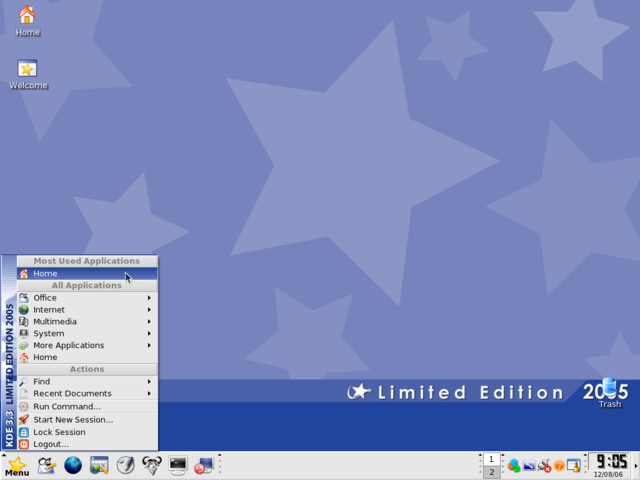Screen dimensions: 640x480
Task: Click the Recent Documents page icon in menu
Action: pos(24,393)
